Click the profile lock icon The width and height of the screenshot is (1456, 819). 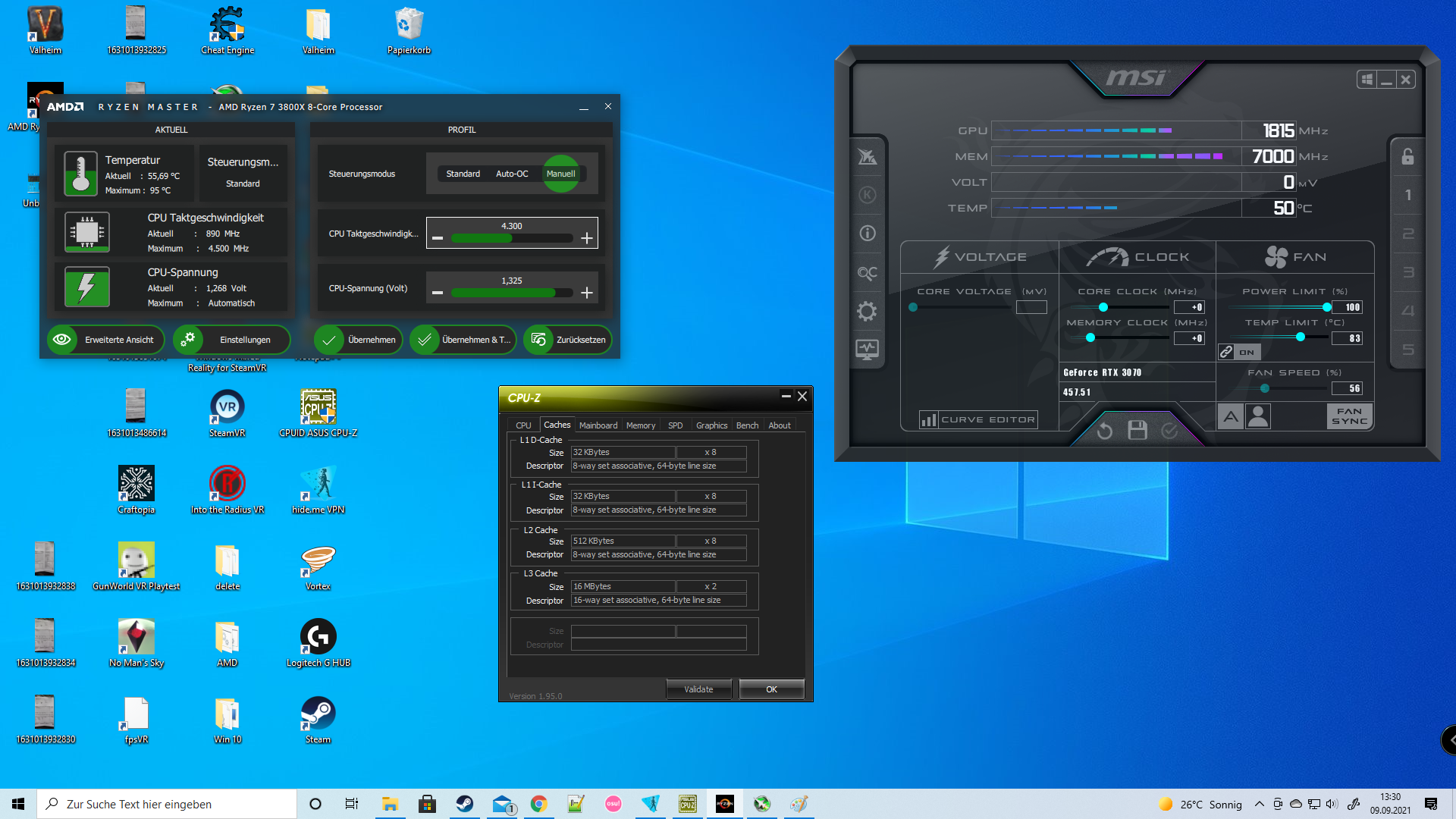tap(1407, 156)
